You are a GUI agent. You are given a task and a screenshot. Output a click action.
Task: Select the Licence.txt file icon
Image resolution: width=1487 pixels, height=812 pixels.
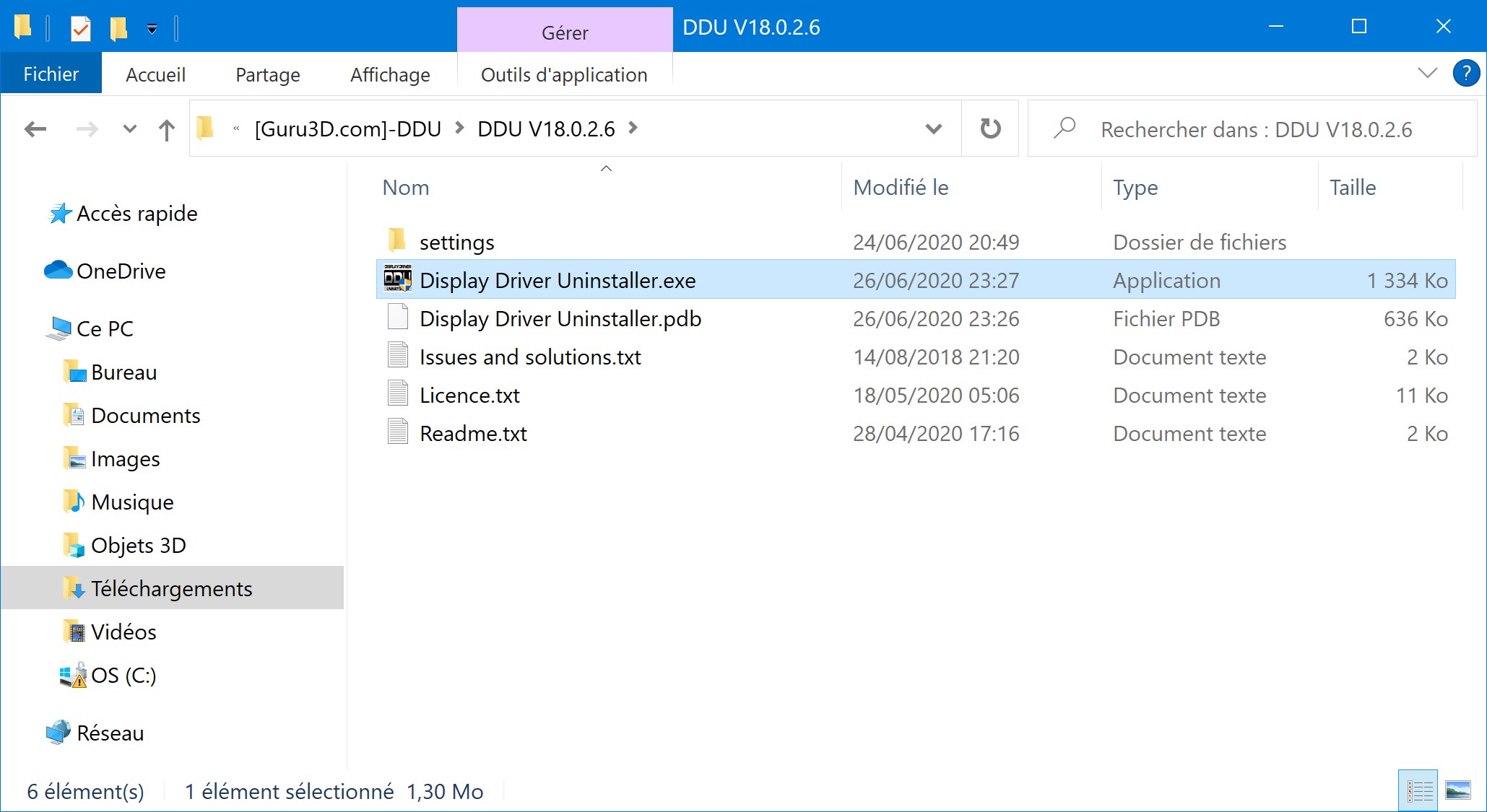coord(397,394)
